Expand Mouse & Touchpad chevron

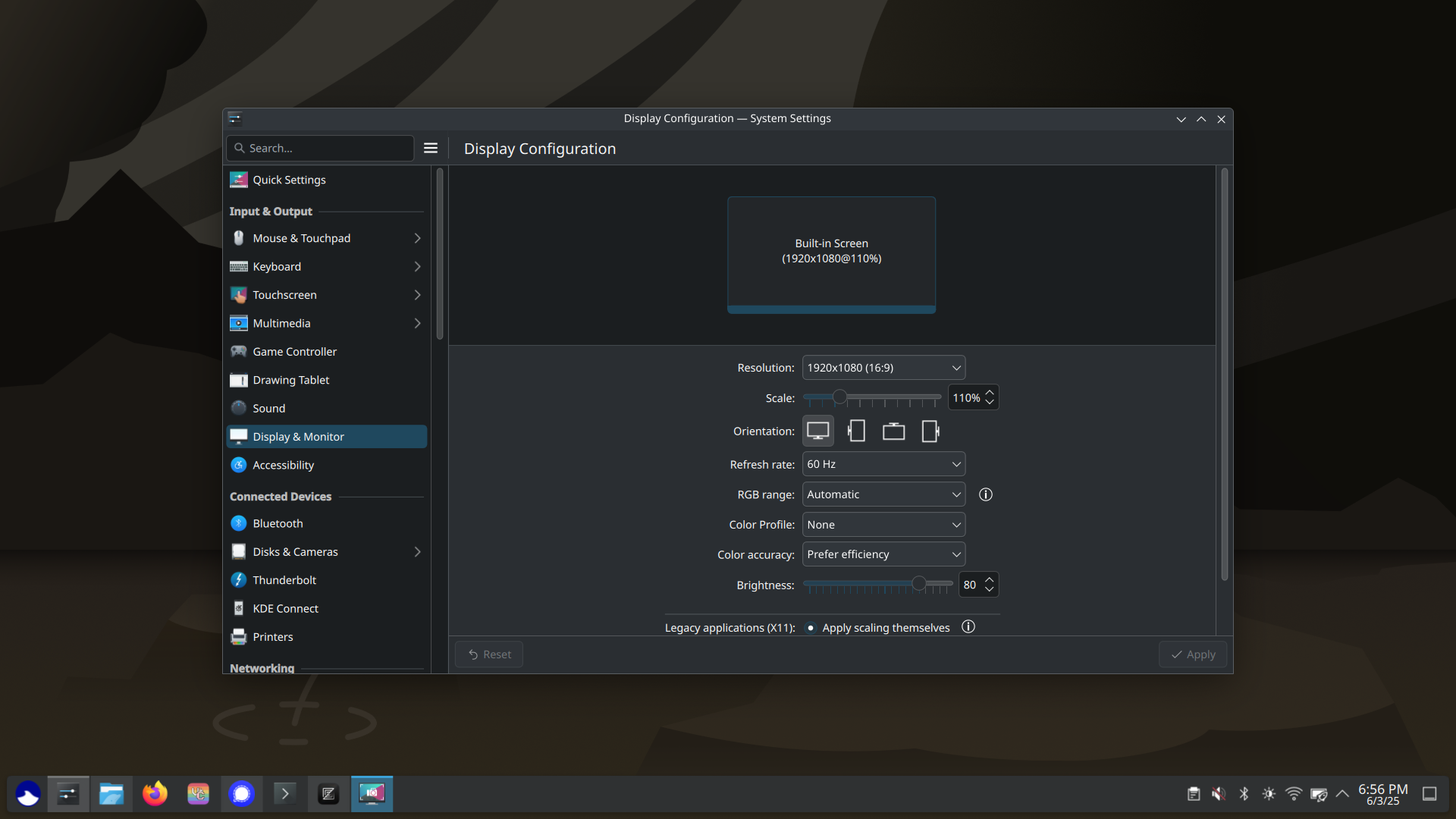click(417, 238)
